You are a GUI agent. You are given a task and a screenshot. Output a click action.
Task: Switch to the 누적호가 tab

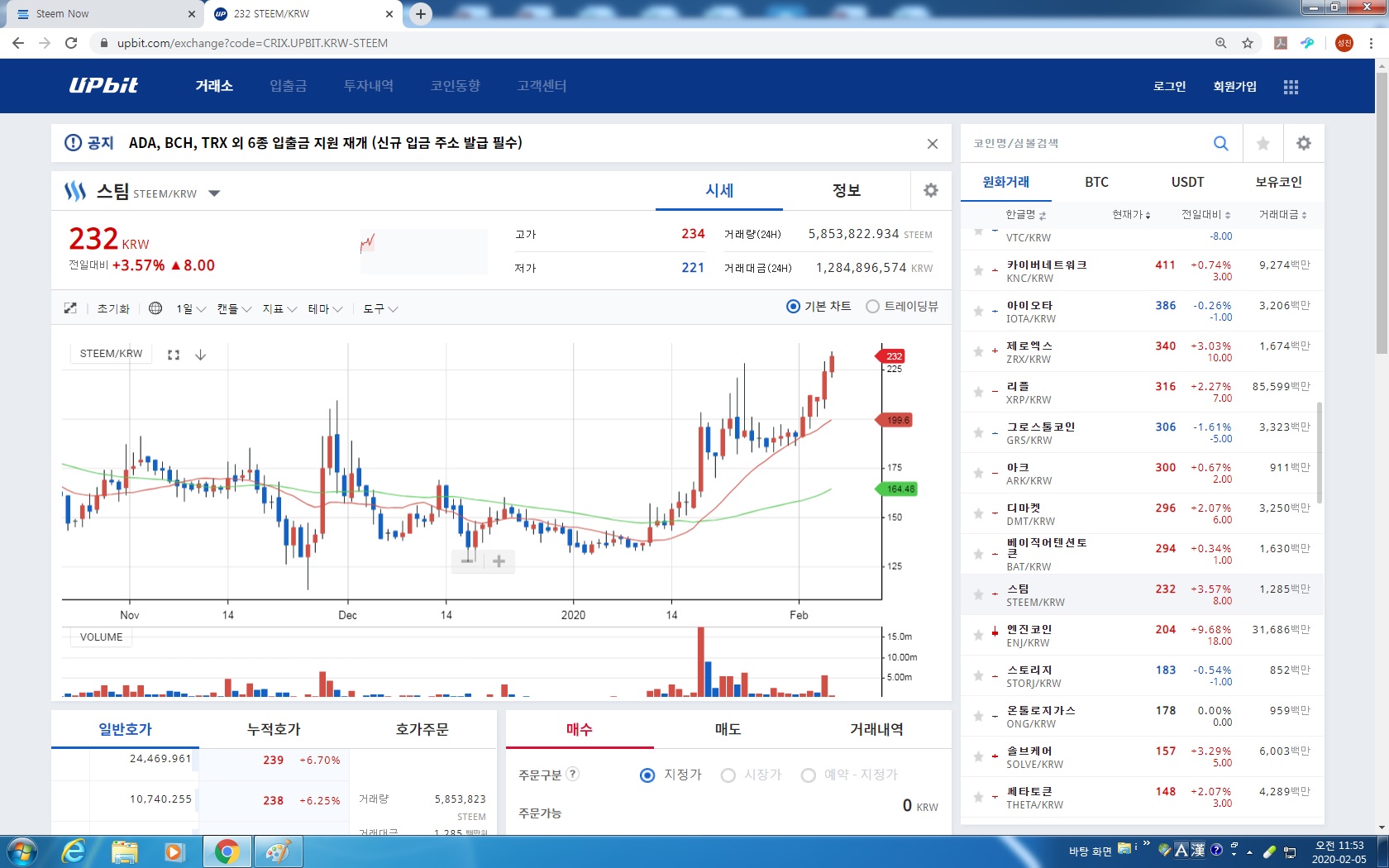click(274, 729)
